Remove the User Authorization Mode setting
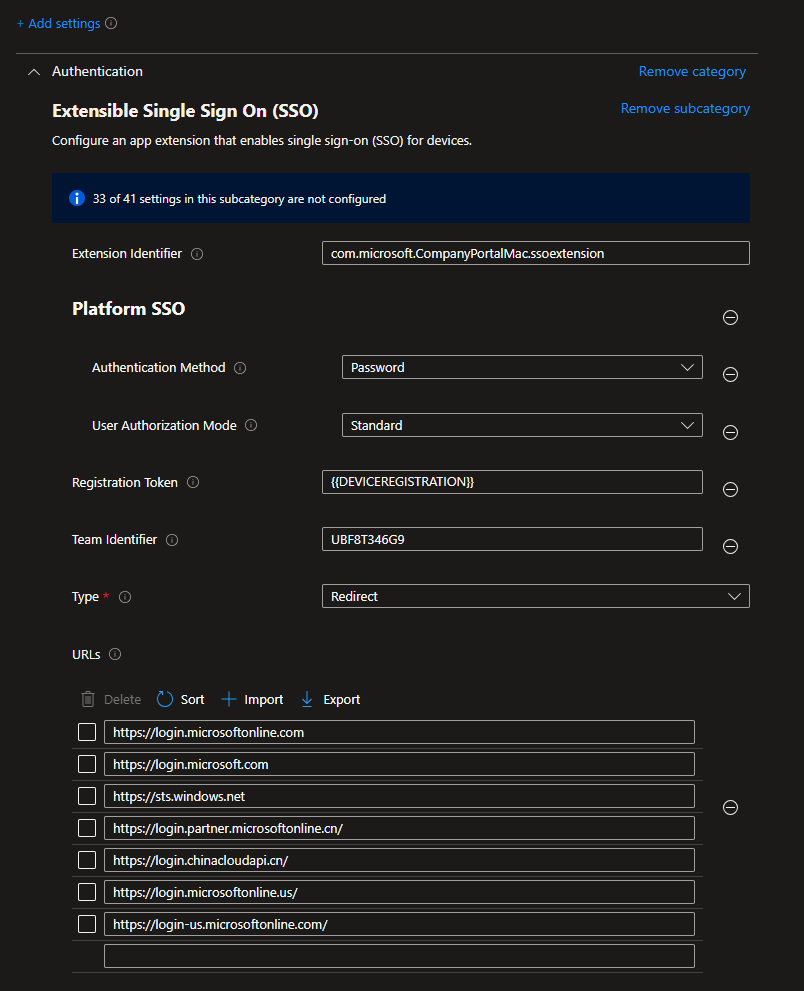The width and height of the screenshot is (804, 991). [x=730, y=433]
